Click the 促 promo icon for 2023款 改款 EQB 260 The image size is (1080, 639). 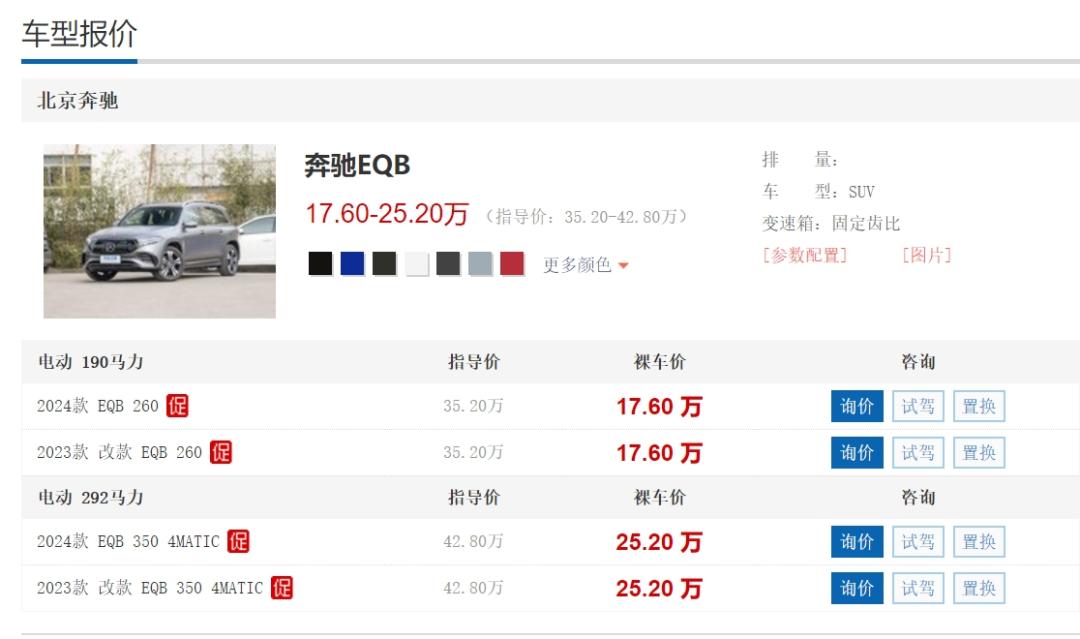tap(220, 452)
